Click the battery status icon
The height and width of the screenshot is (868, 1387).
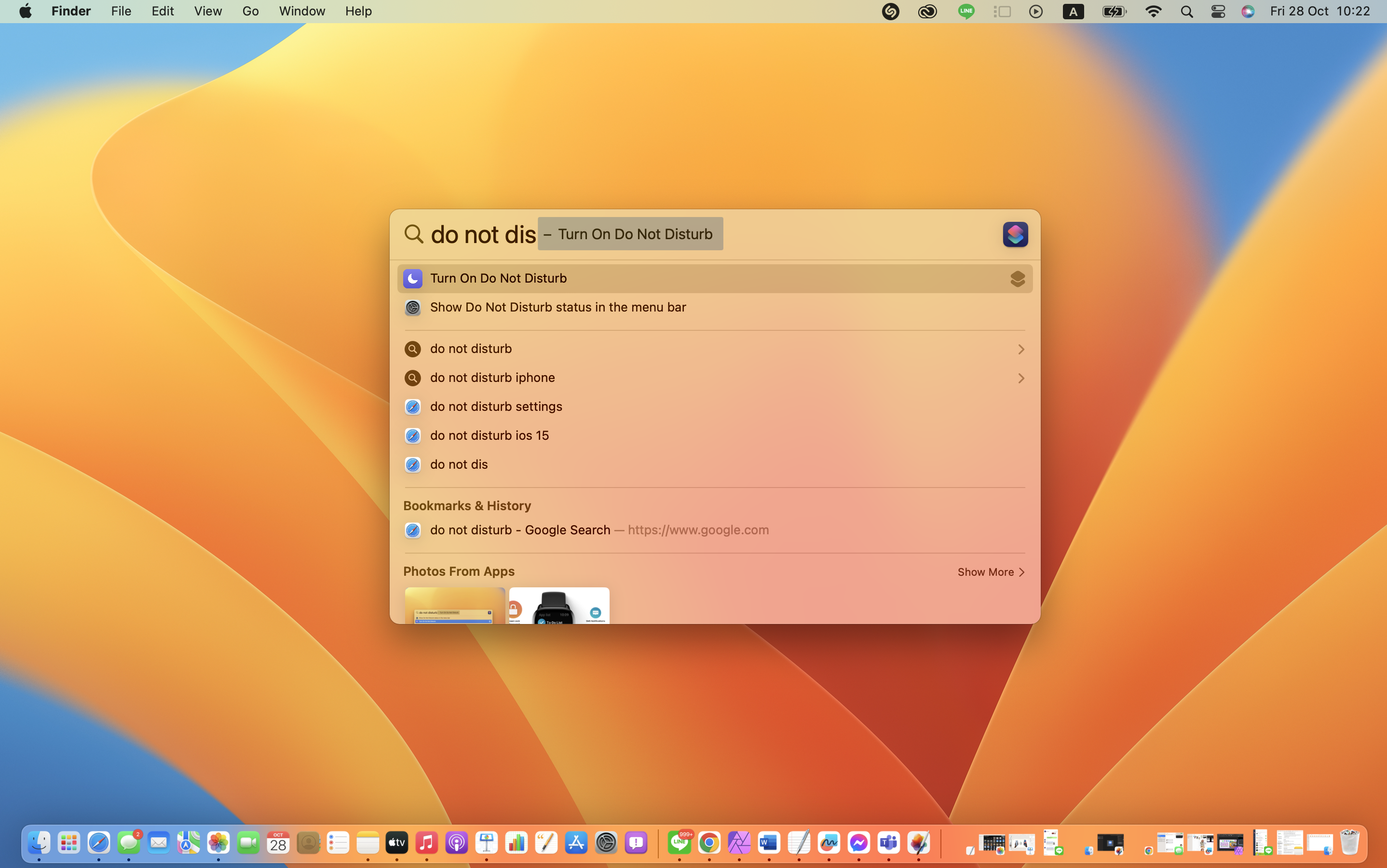[x=1114, y=12]
